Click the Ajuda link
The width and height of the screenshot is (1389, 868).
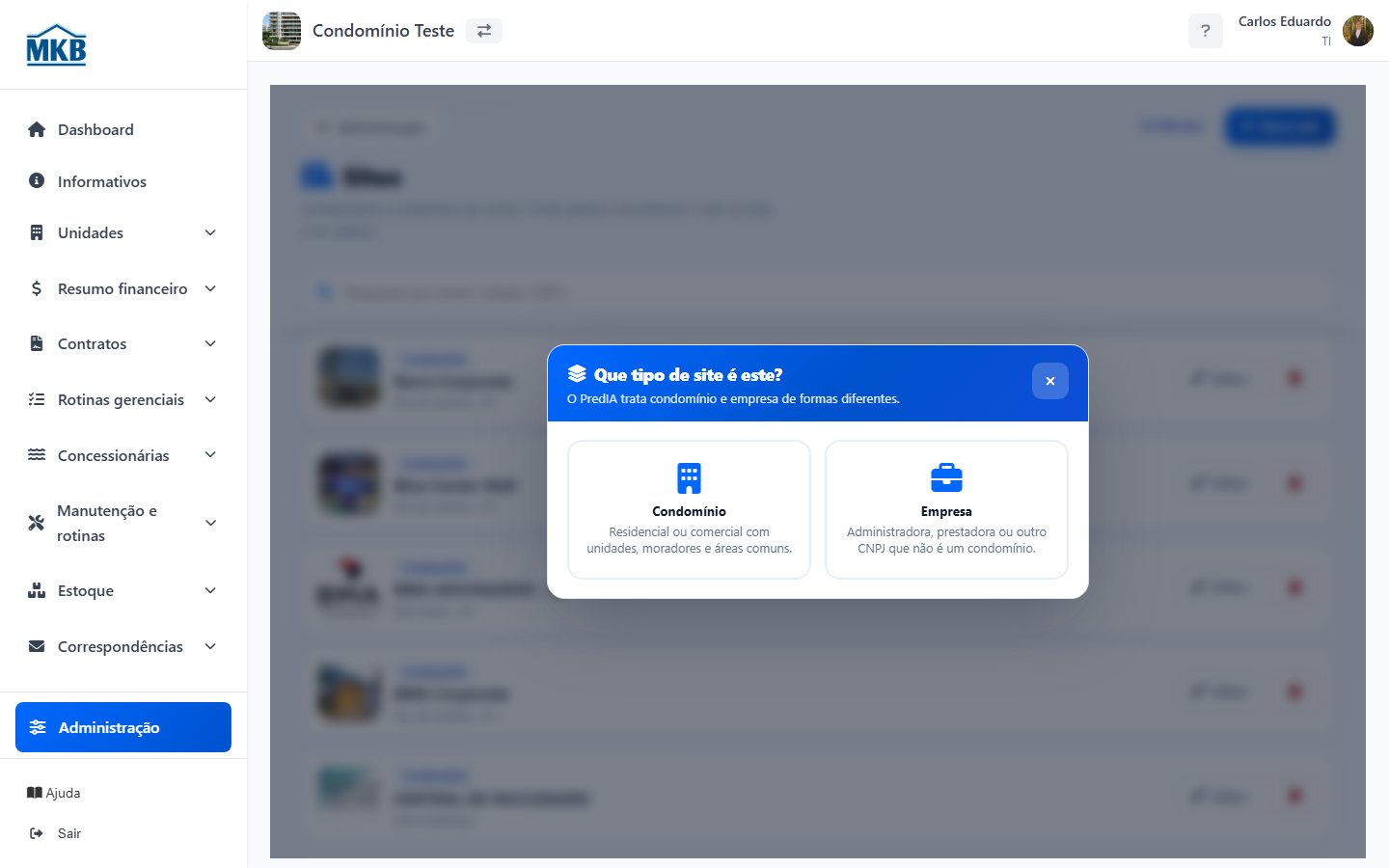pyautogui.click(x=54, y=793)
